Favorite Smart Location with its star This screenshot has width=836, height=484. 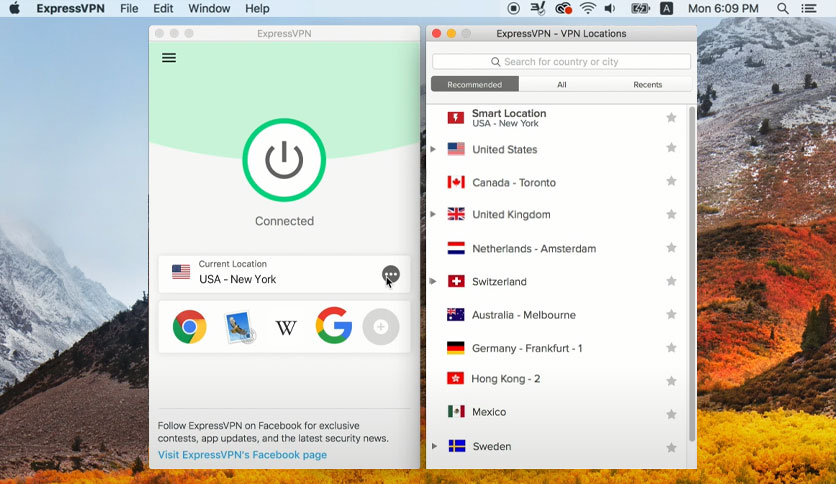pos(671,118)
